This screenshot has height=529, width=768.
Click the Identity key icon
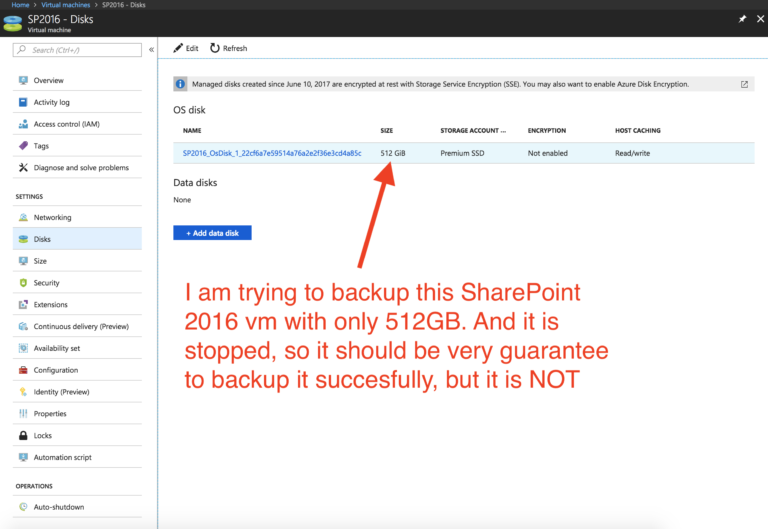[x=23, y=391]
